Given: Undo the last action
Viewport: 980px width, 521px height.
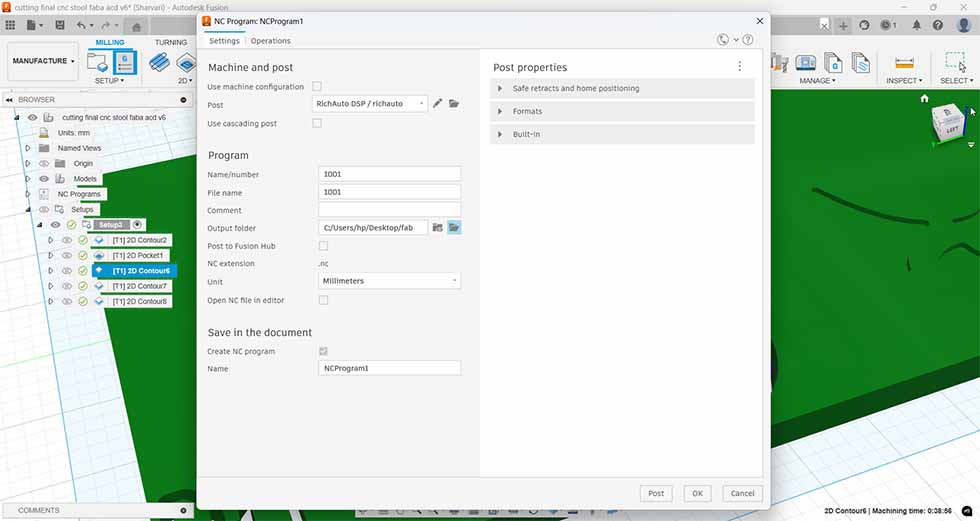Looking at the screenshot, I should (81, 25).
